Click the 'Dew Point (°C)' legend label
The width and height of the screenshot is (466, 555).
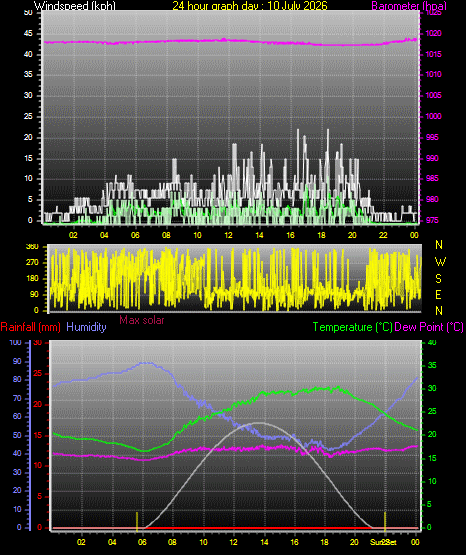tap(429, 327)
